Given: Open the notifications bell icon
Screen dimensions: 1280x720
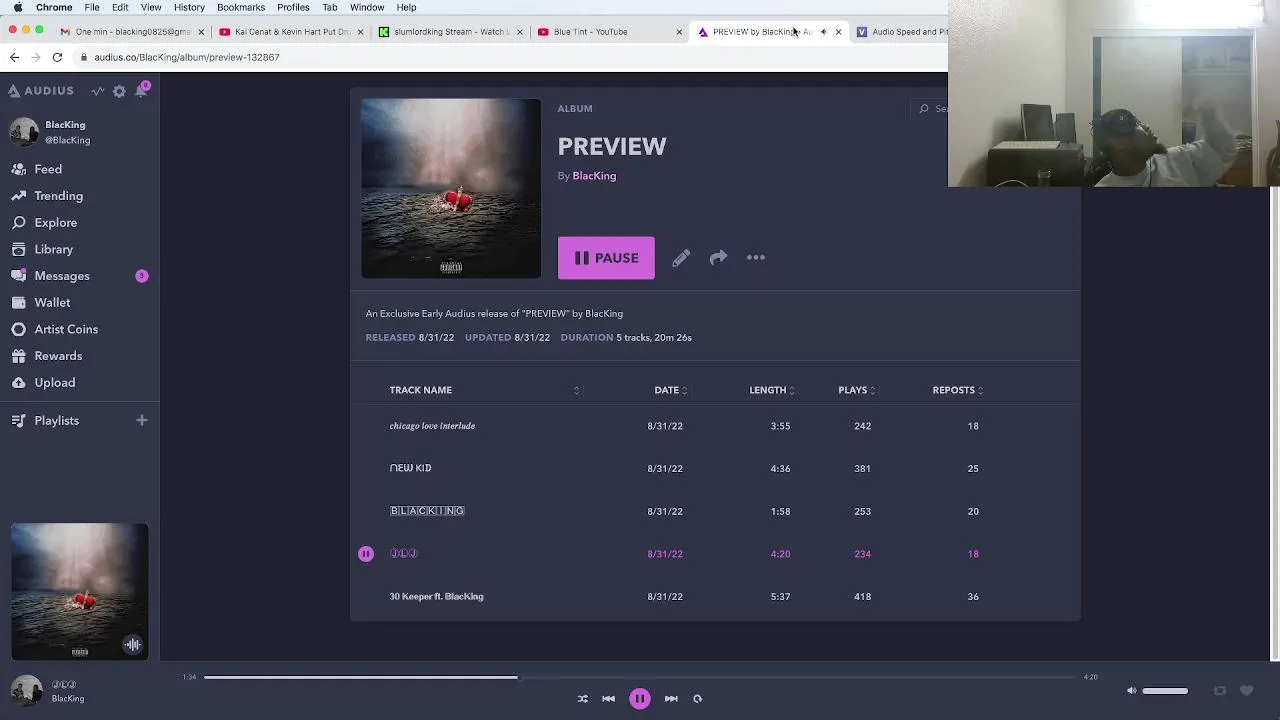Looking at the screenshot, I should 141,90.
